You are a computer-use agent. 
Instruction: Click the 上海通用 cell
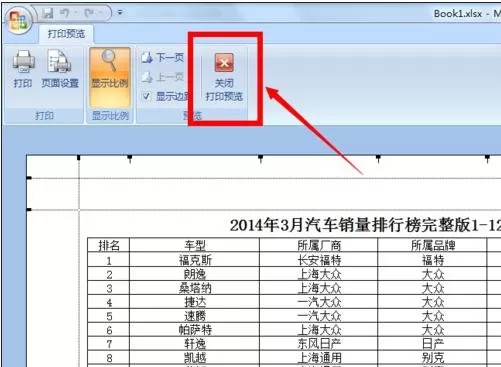click(319, 358)
